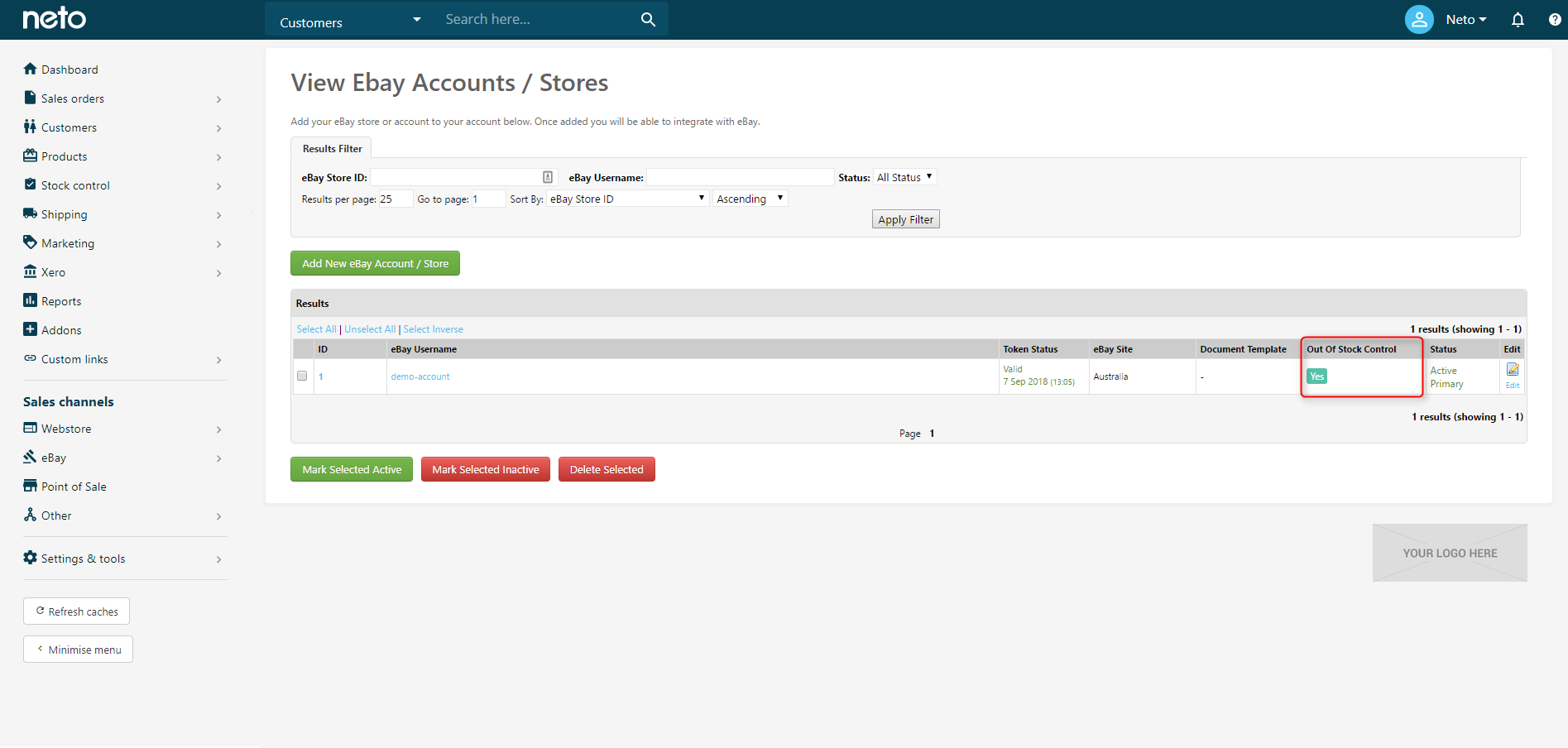Click the Reports chart icon
The image size is (1568, 748).
click(x=31, y=300)
